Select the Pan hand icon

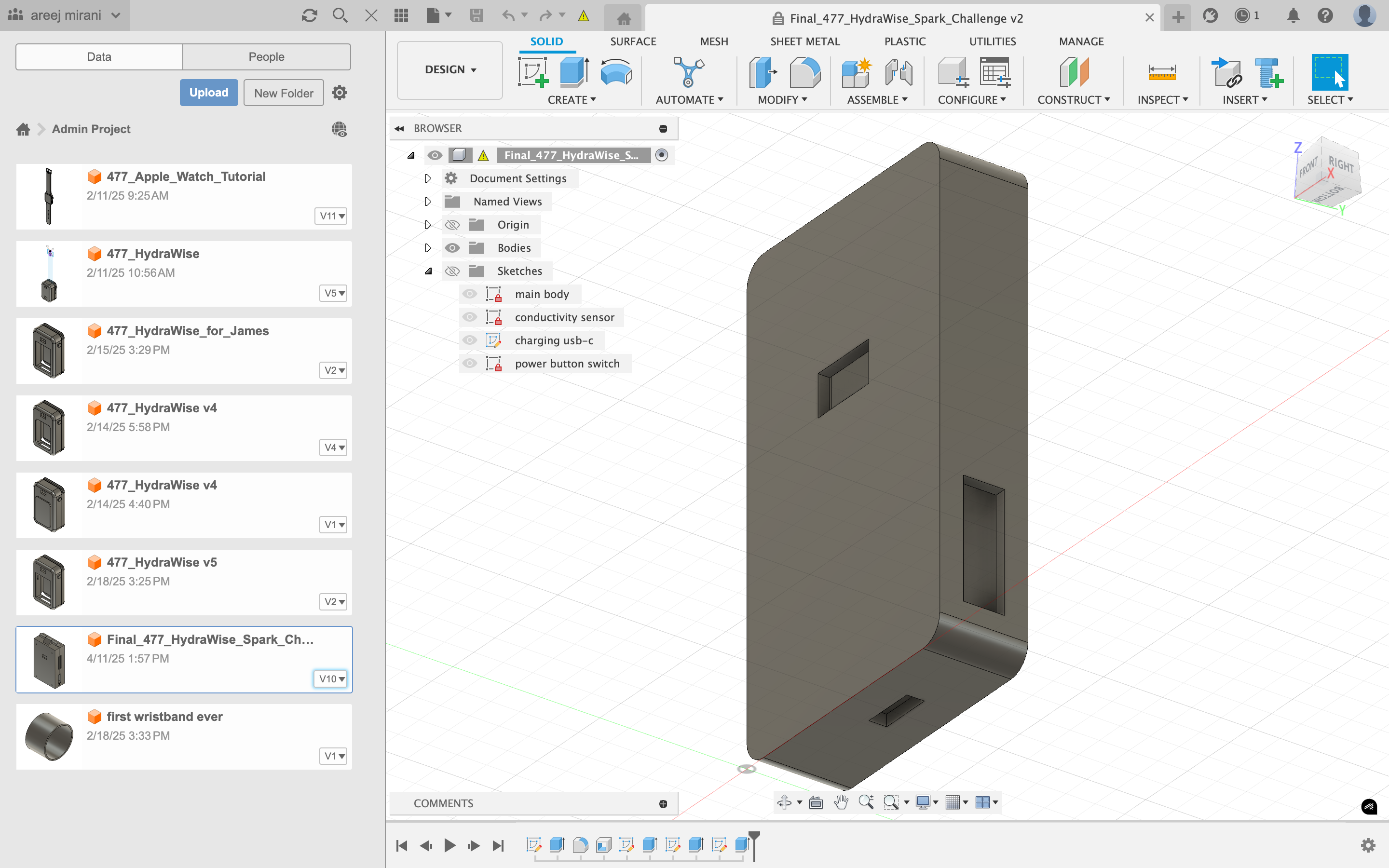click(841, 802)
